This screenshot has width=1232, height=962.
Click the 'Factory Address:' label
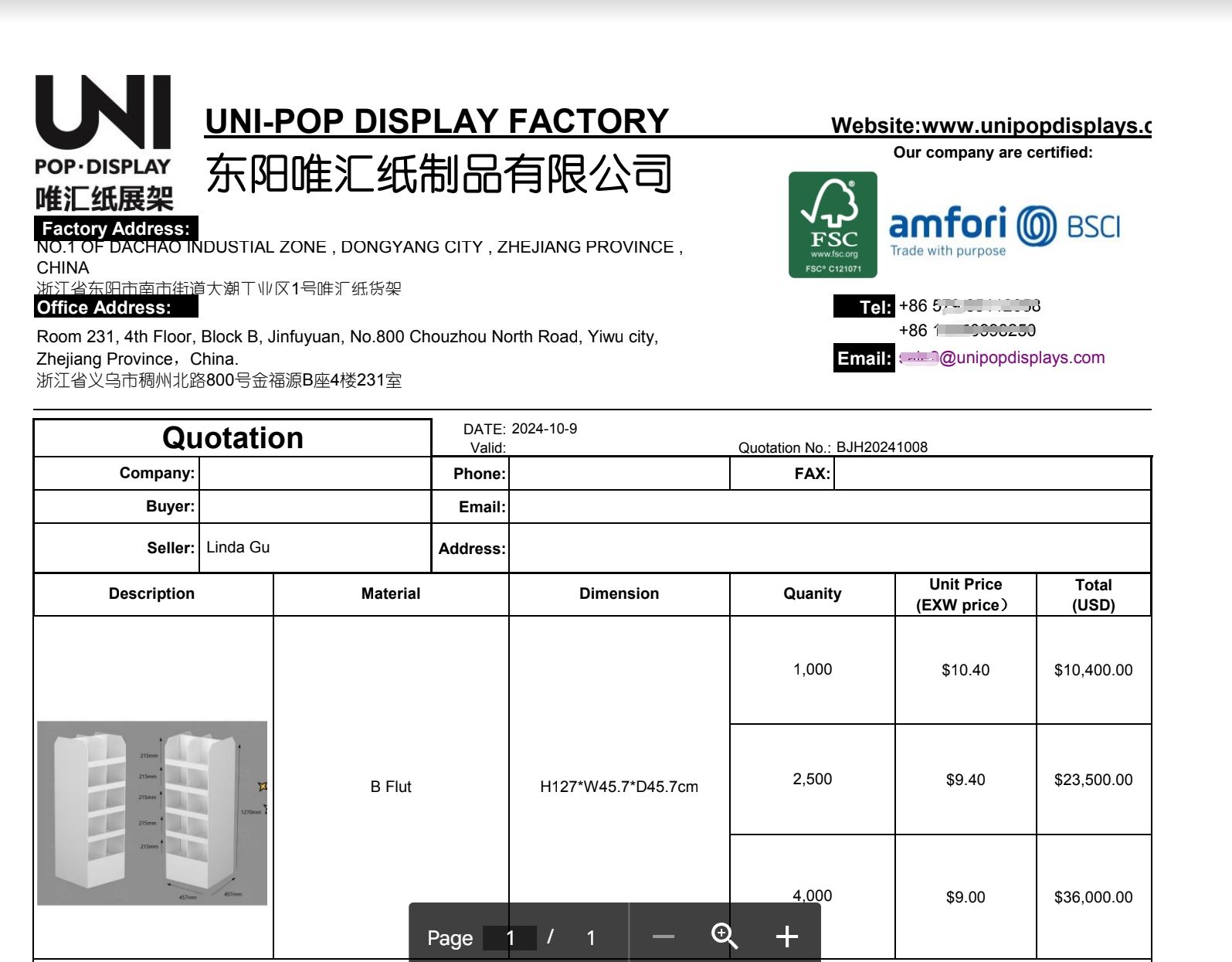tap(116, 229)
